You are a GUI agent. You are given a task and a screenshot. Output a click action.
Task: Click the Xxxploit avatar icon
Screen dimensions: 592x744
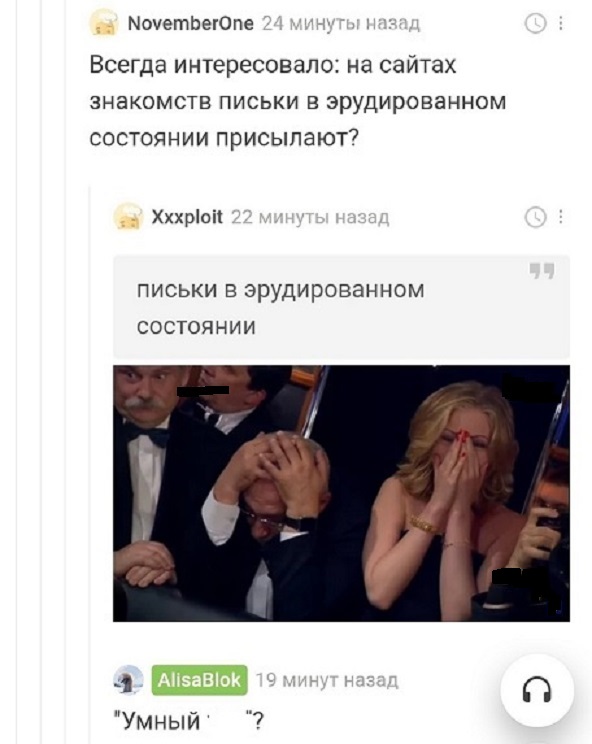click(x=128, y=216)
